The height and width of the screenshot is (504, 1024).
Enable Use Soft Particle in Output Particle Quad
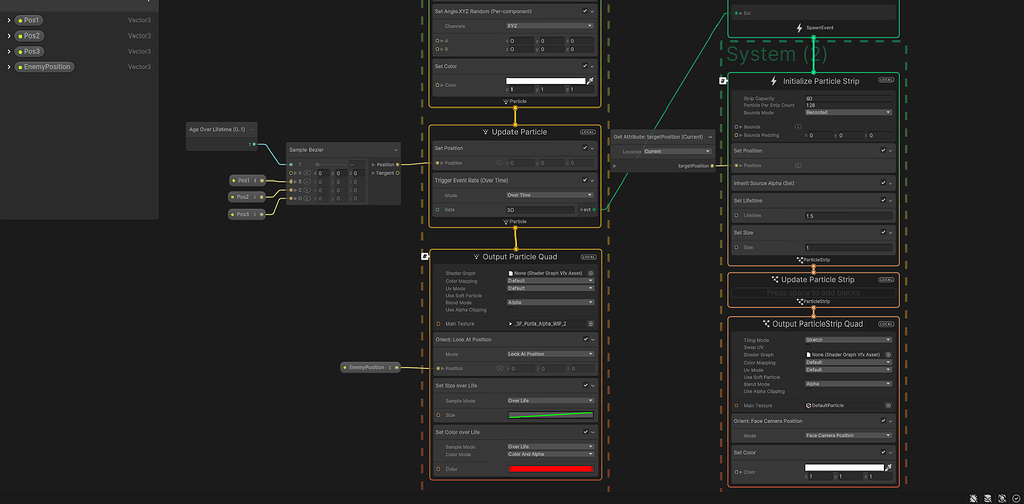pyautogui.click(x=509, y=296)
